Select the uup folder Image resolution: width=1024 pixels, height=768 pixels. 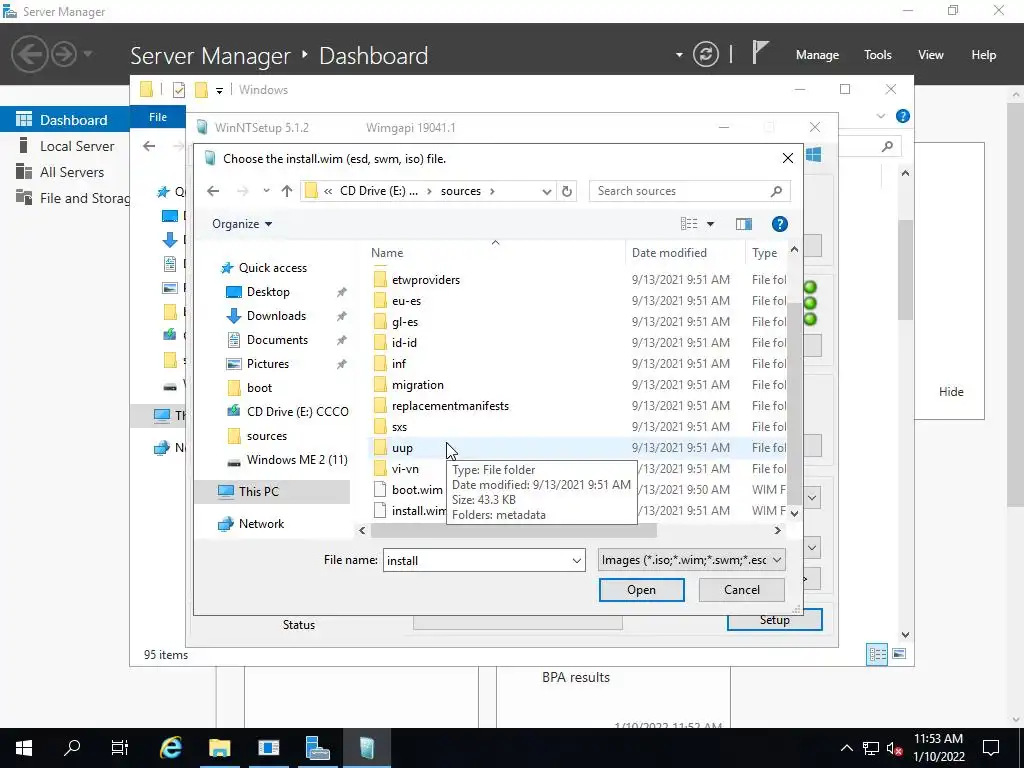(402, 448)
